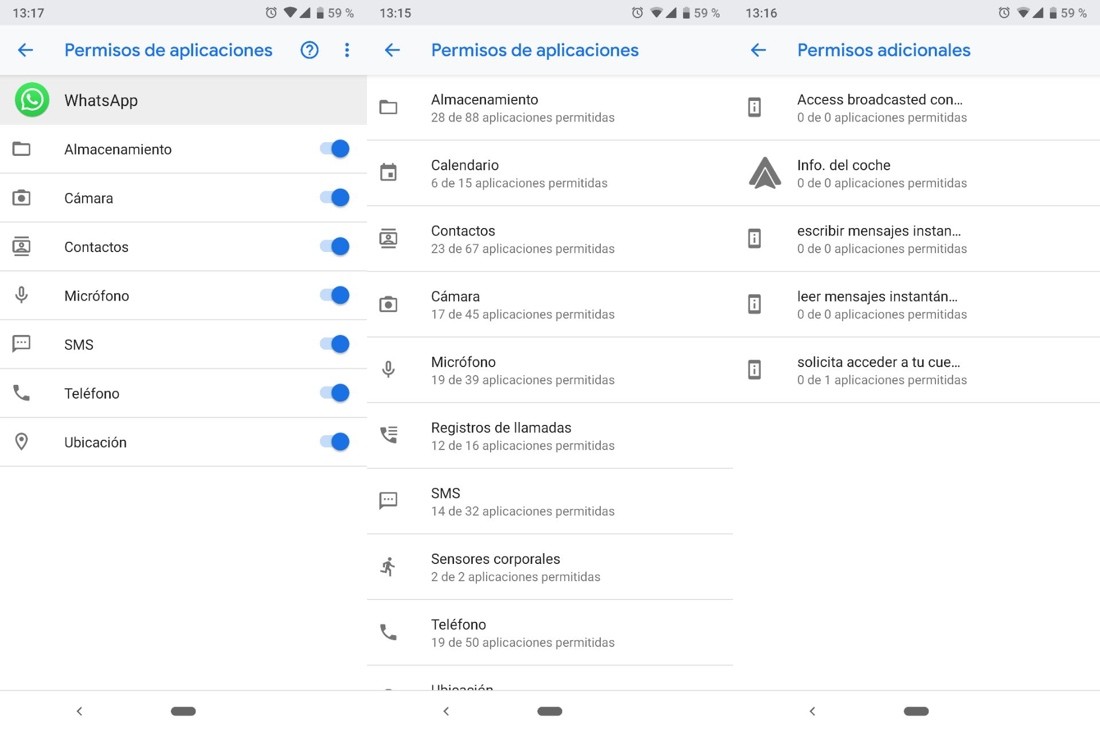Turn off WhatsApp Cámara permission switch

pos(335,198)
